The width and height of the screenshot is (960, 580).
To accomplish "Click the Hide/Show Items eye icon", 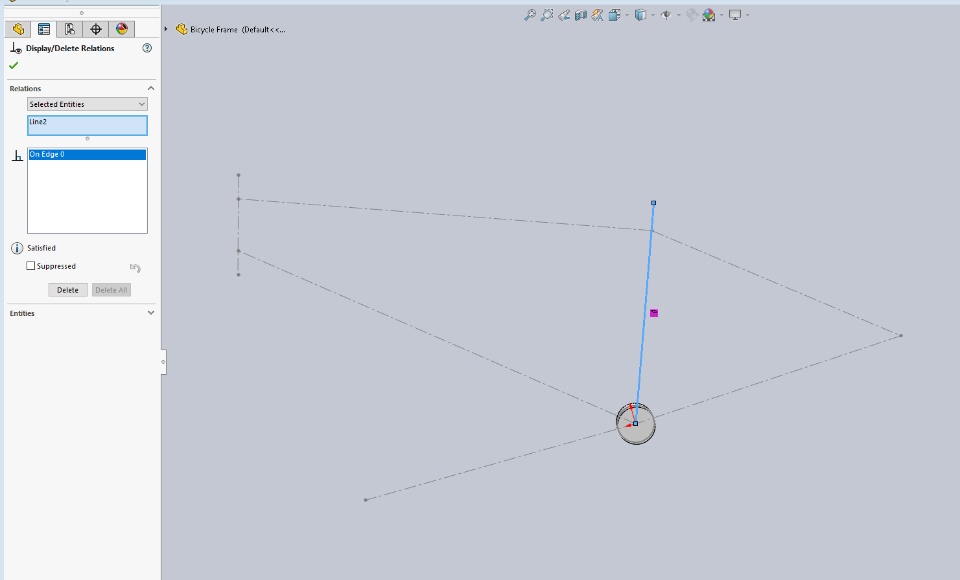I will 666,15.
